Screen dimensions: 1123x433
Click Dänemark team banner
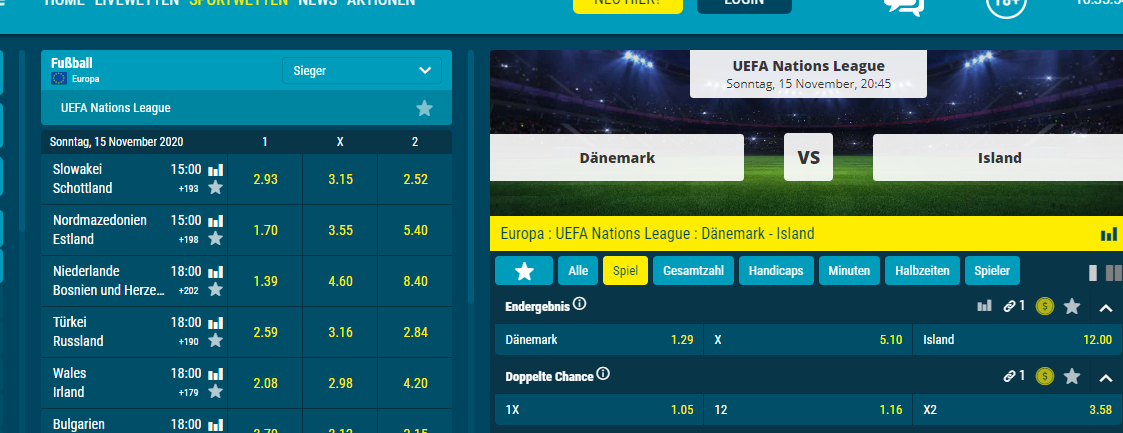tap(617, 157)
